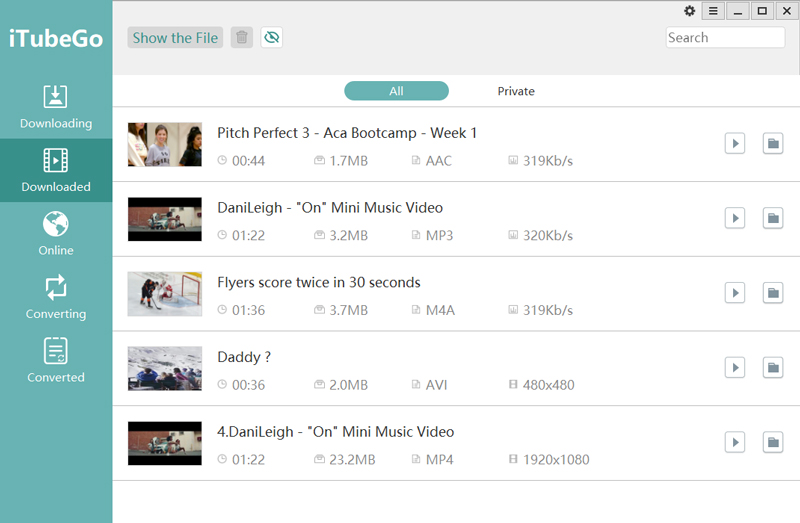Click the AVI format label

pyautogui.click(x=436, y=385)
